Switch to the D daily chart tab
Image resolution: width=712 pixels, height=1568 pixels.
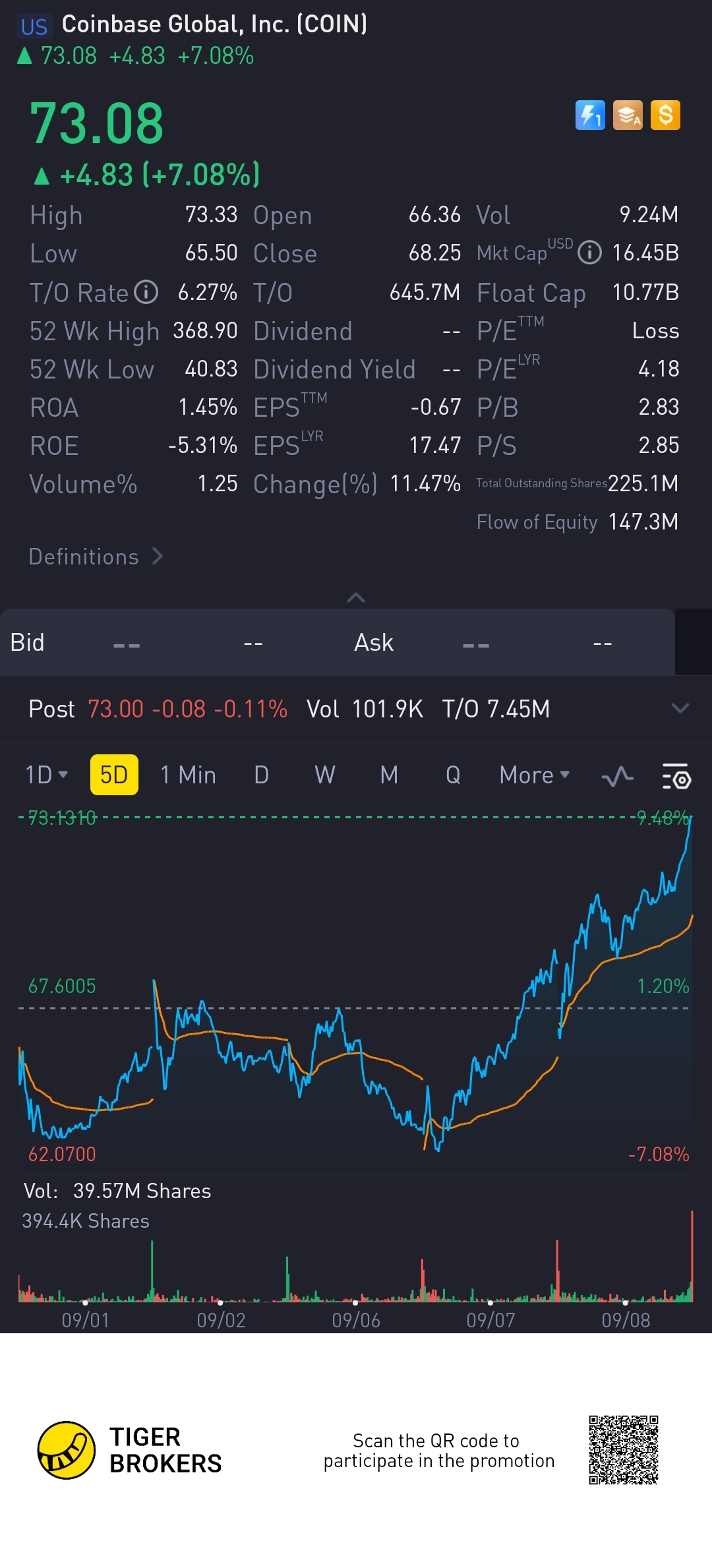pos(261,775)
